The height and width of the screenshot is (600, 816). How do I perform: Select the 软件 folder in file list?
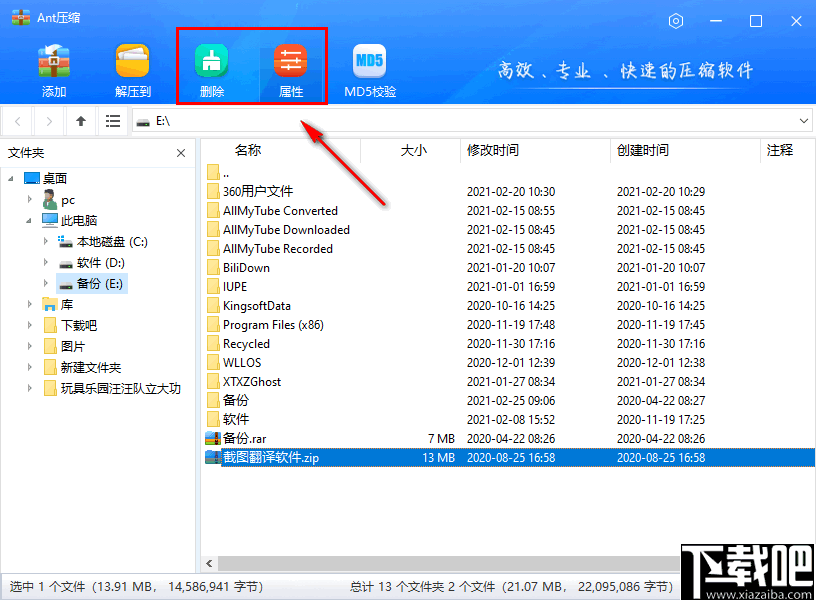point(228,419)
